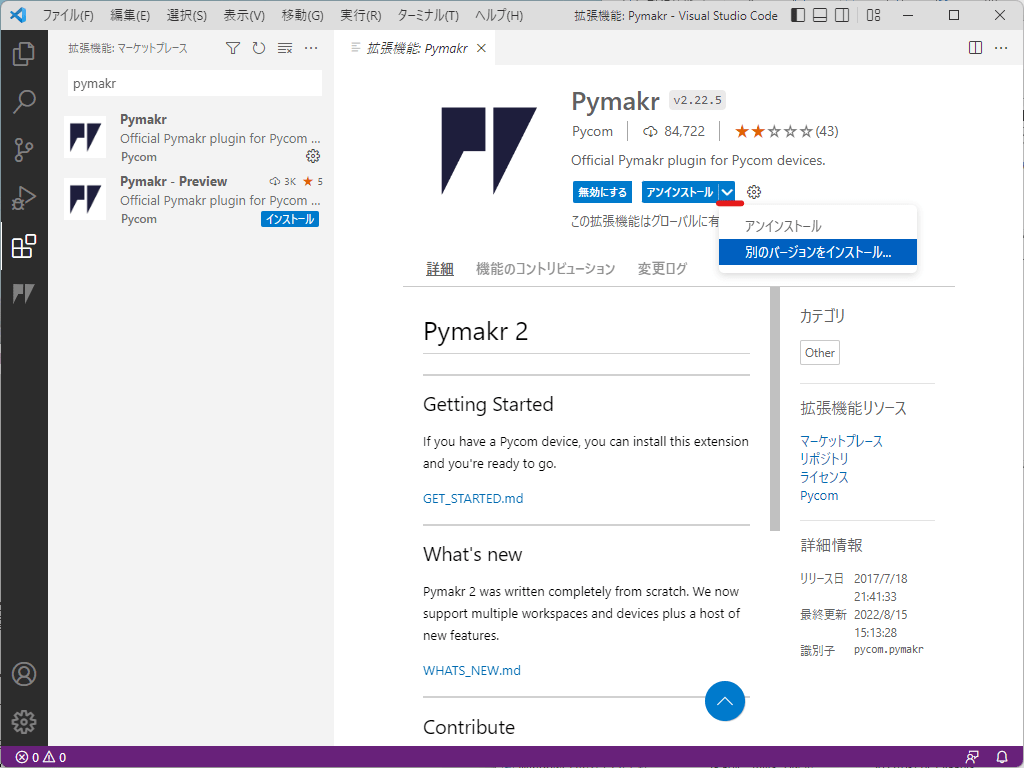This screenshot has width=1024, height=768.
Task: Open the 選択(S) menu
Action: (x=186, y=15)
